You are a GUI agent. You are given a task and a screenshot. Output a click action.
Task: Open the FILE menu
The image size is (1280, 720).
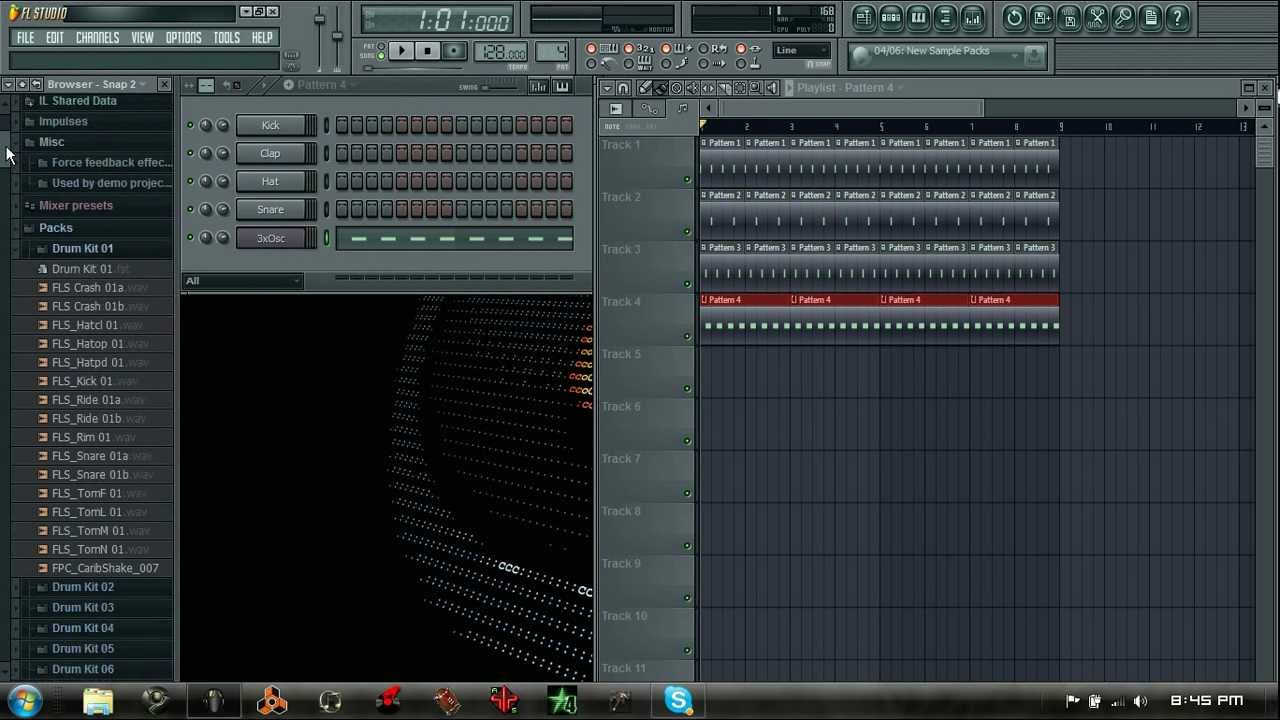tap(25, 38)
